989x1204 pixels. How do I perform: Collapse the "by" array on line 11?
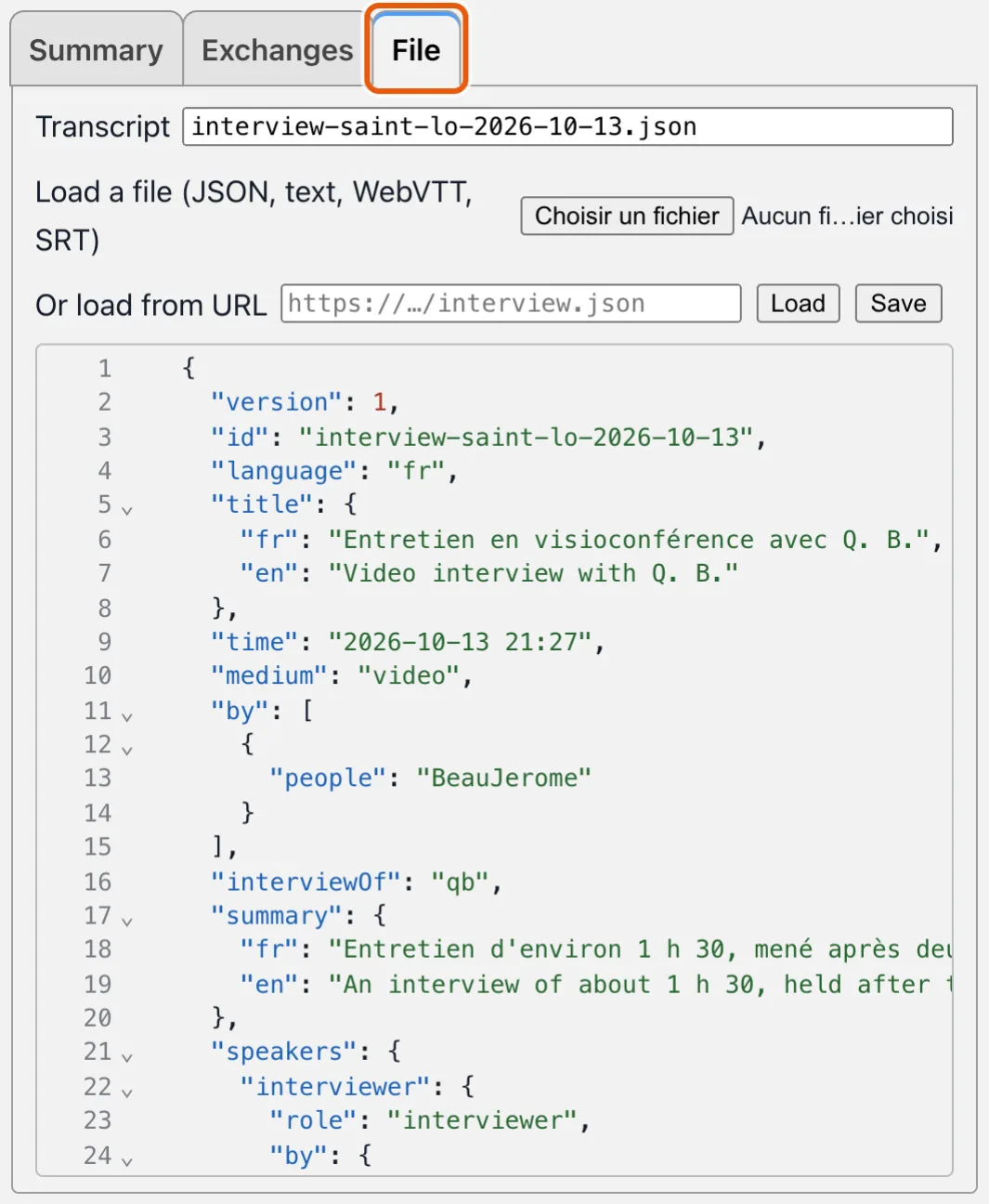click(x=127, y=715)
